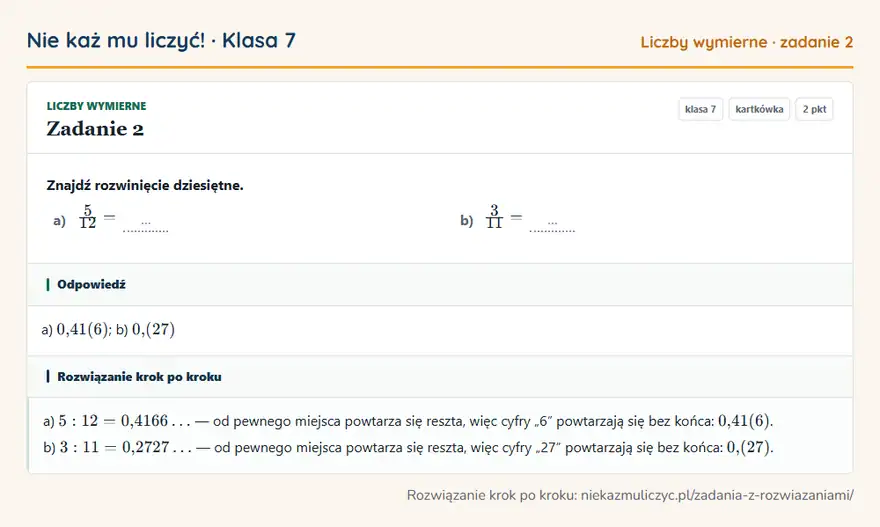Click the step 'b) 3 : 11 = 0,2727...' line
This screenshot has height=527, width=880.
[408, 447]
